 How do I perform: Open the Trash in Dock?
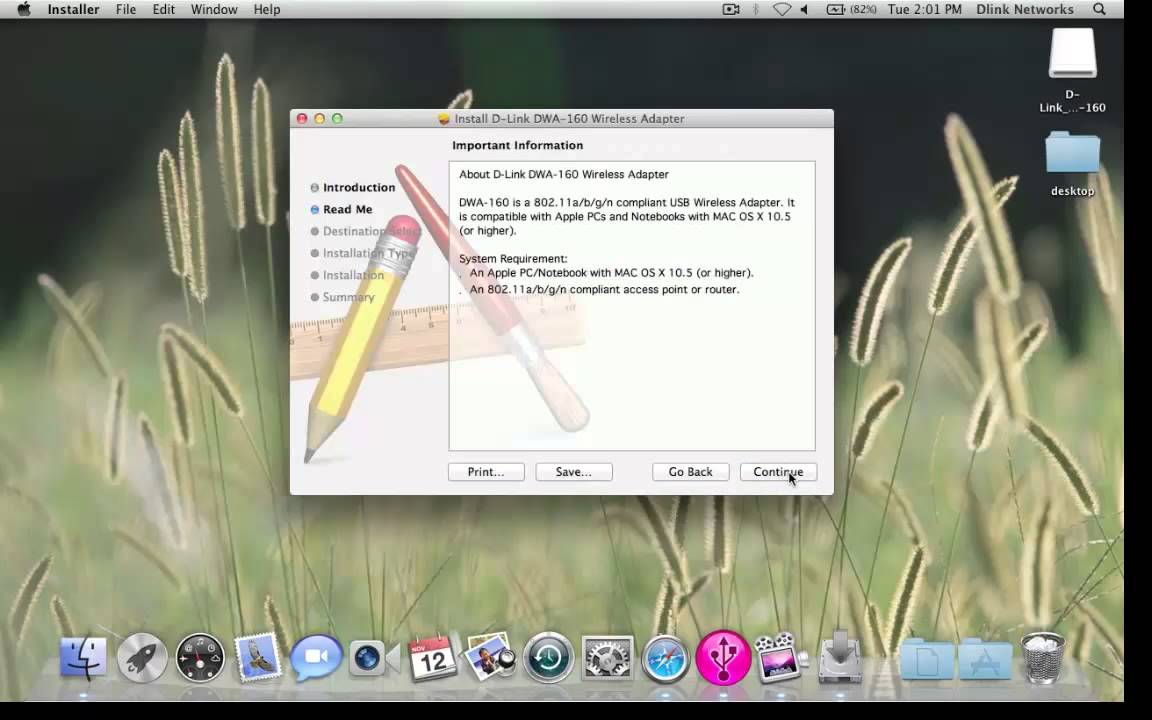tap(1043, 658)
